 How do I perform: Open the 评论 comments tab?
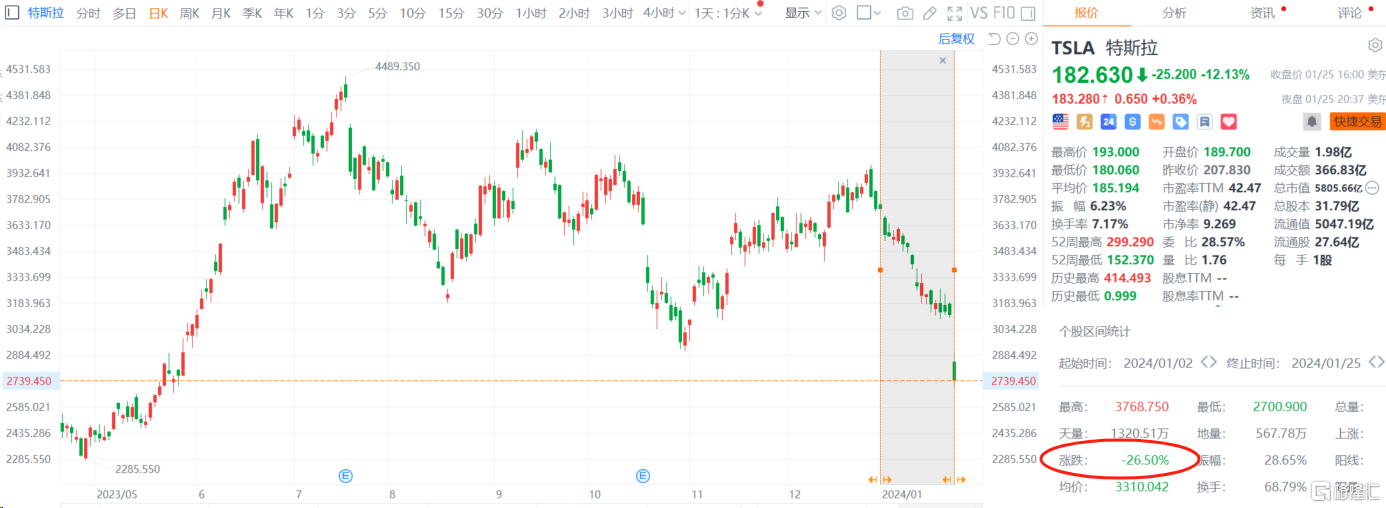click(1349, 13)
